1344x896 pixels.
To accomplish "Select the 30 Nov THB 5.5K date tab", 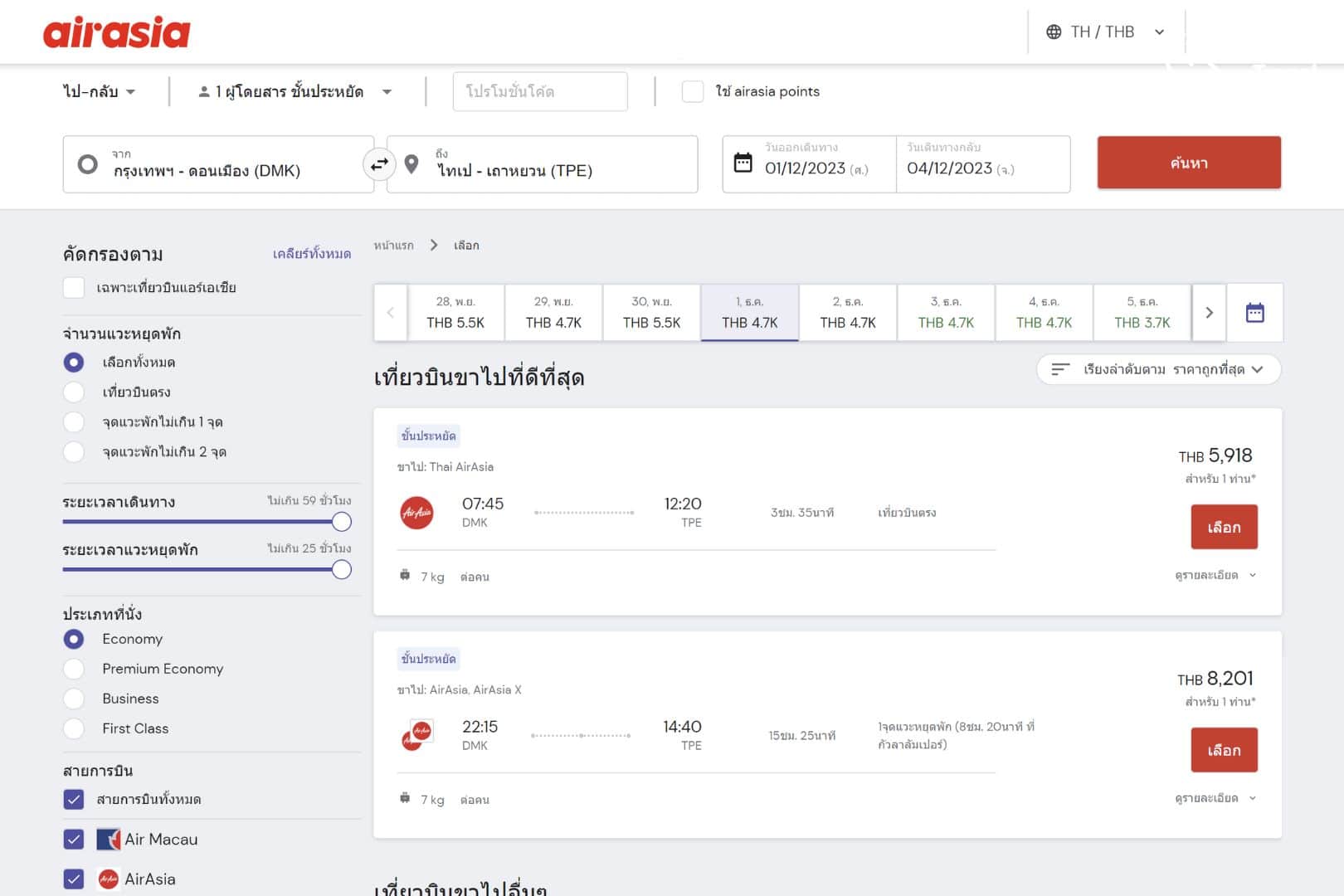I will (651, 313).
